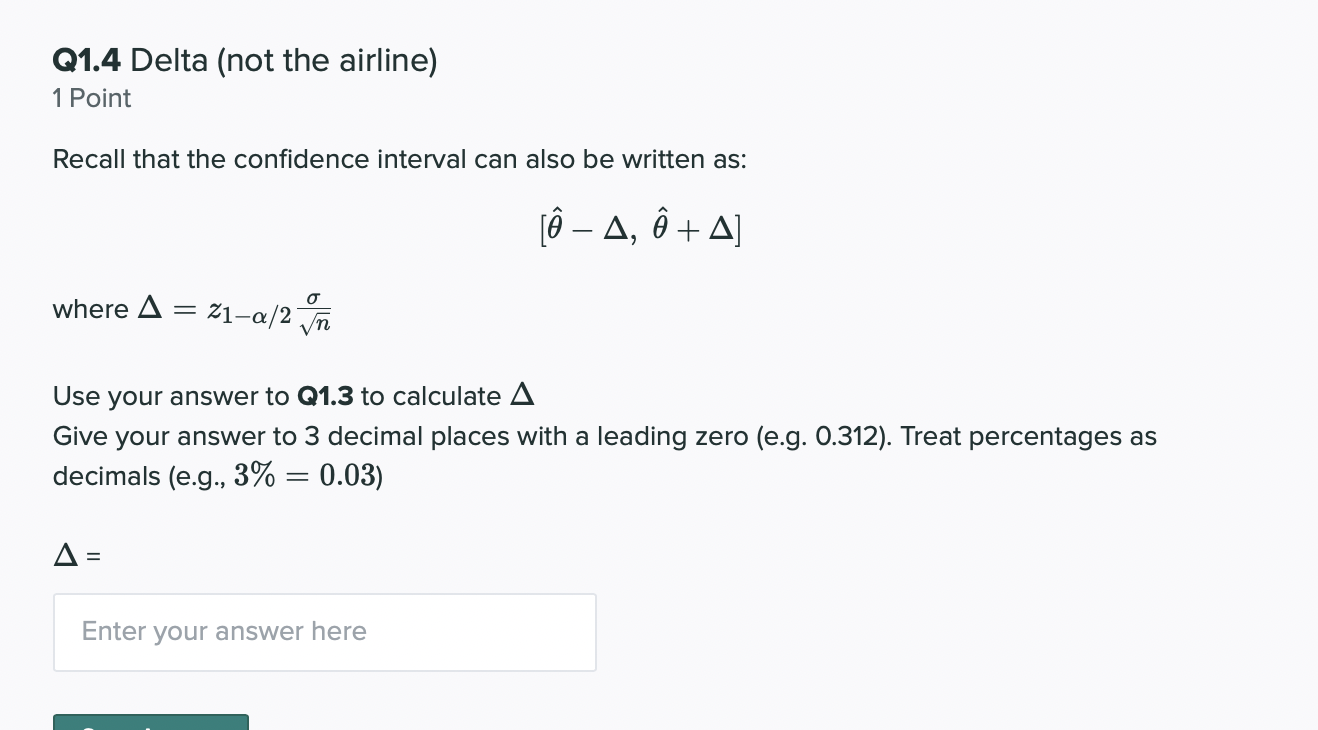The height and width of the screenshot is (730, 1318).
Task: Click the 'Q1.4' question number
Action: pos(87,62)
